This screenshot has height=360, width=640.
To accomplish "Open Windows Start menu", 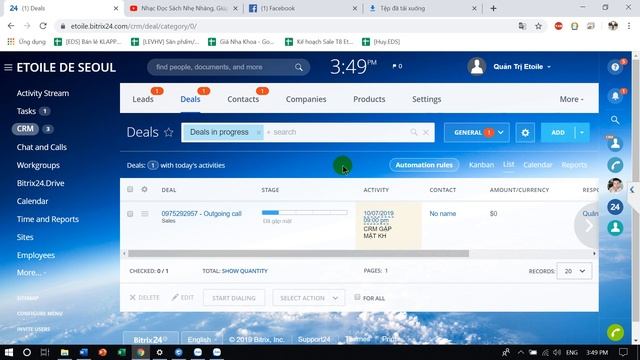I will point(8,352).
